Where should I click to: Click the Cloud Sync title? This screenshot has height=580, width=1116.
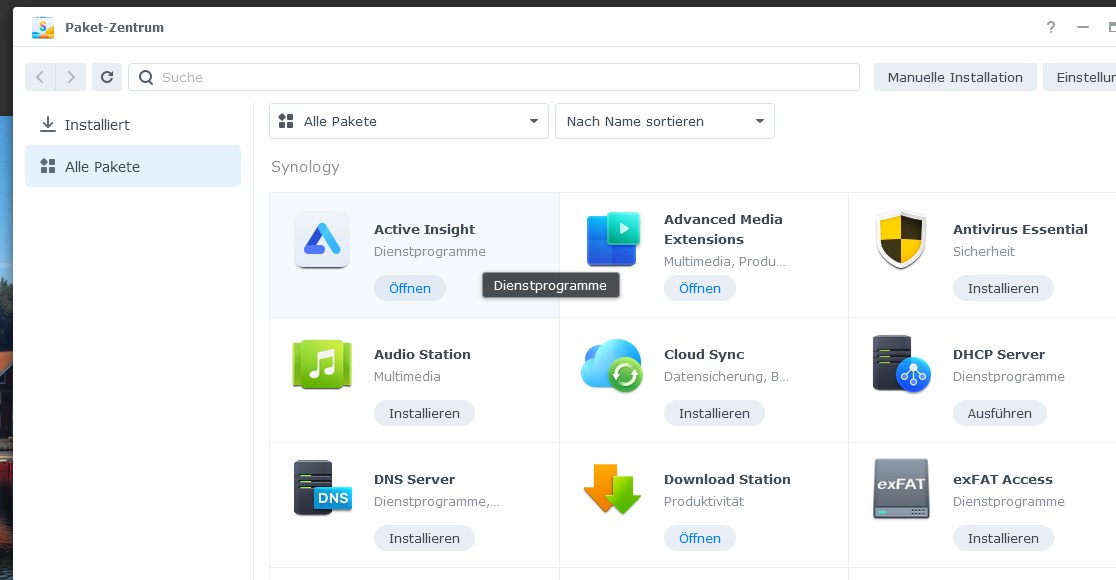point(704,354)
